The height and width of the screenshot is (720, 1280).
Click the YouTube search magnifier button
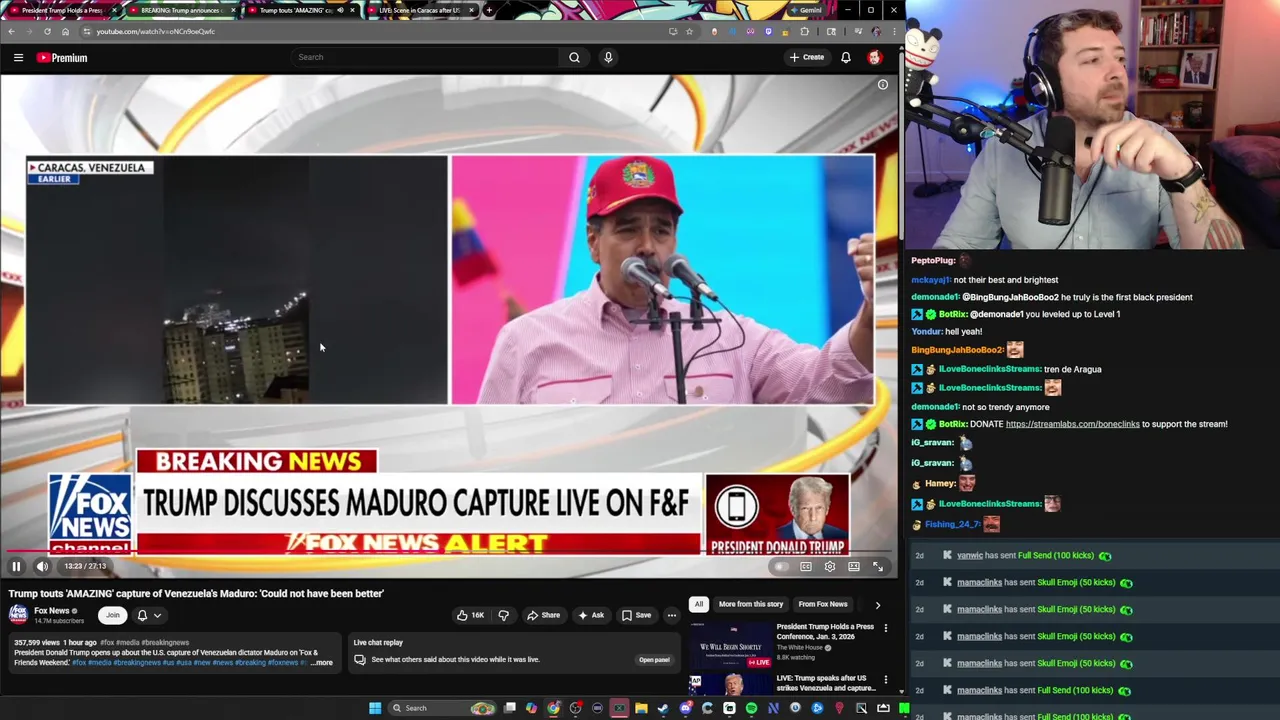point(574,57)
